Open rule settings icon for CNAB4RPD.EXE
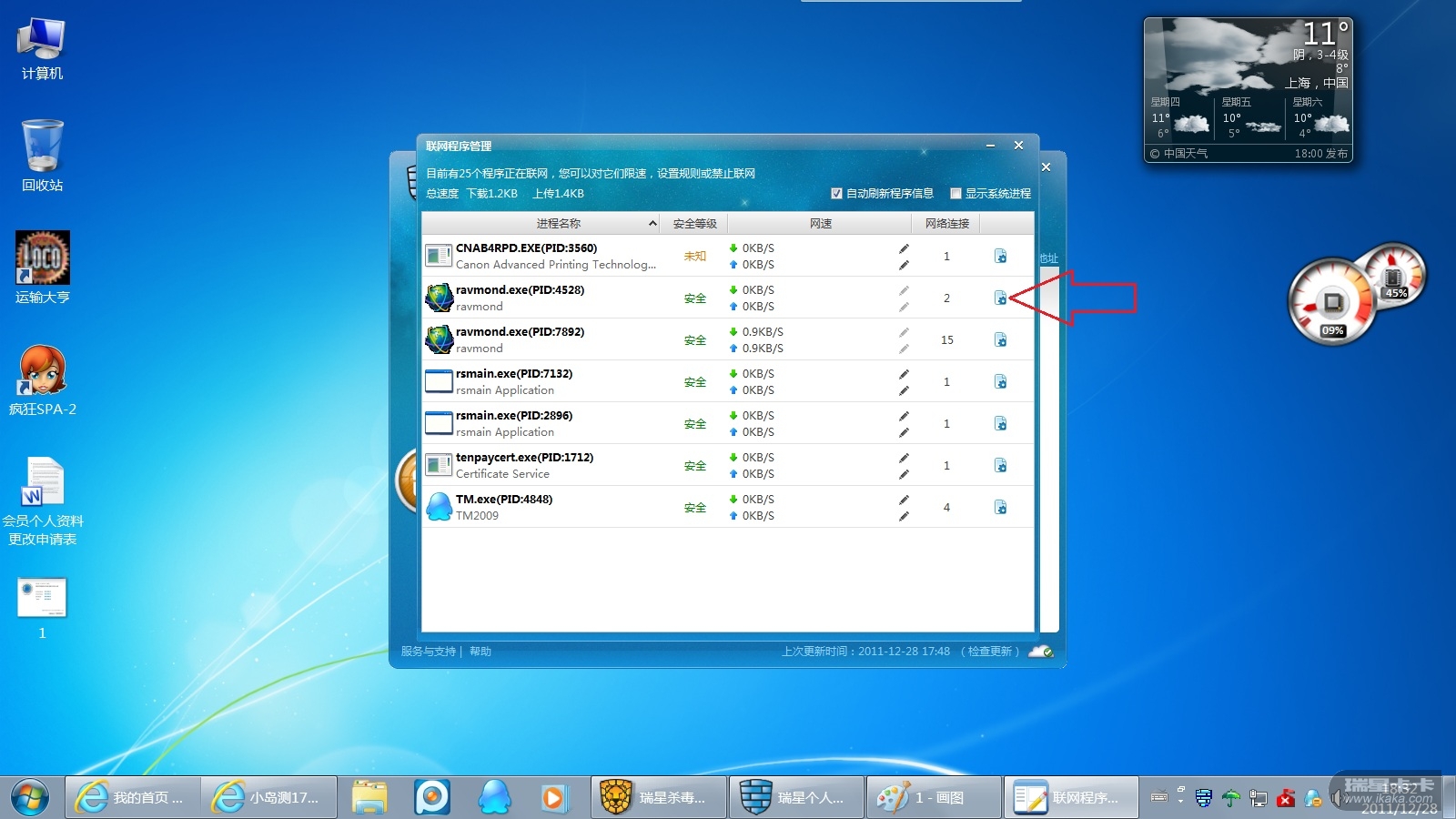The width and height of the screenshot is (1456, 819). pos(1000,256)
